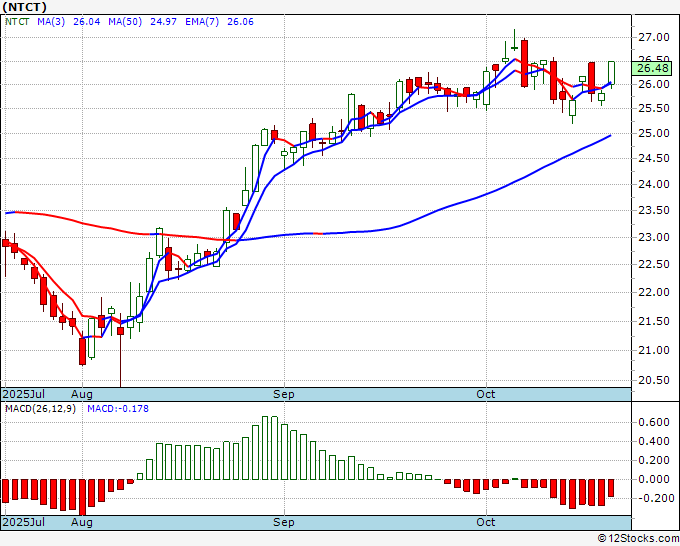This screenshot has height=546, width=680.
Task: Click Aug on the price chart date axis
Action: (x=82, y=394)
